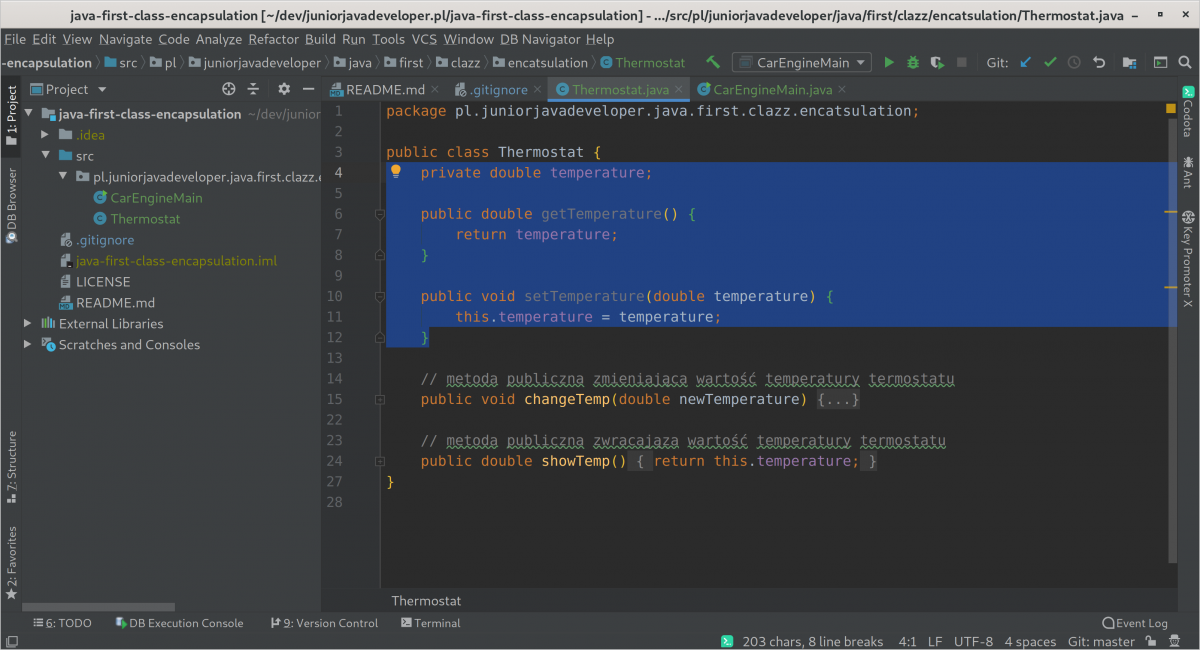1200x650 pixels.
Task: Open the Refactor menu
Action: coord(274,39)
